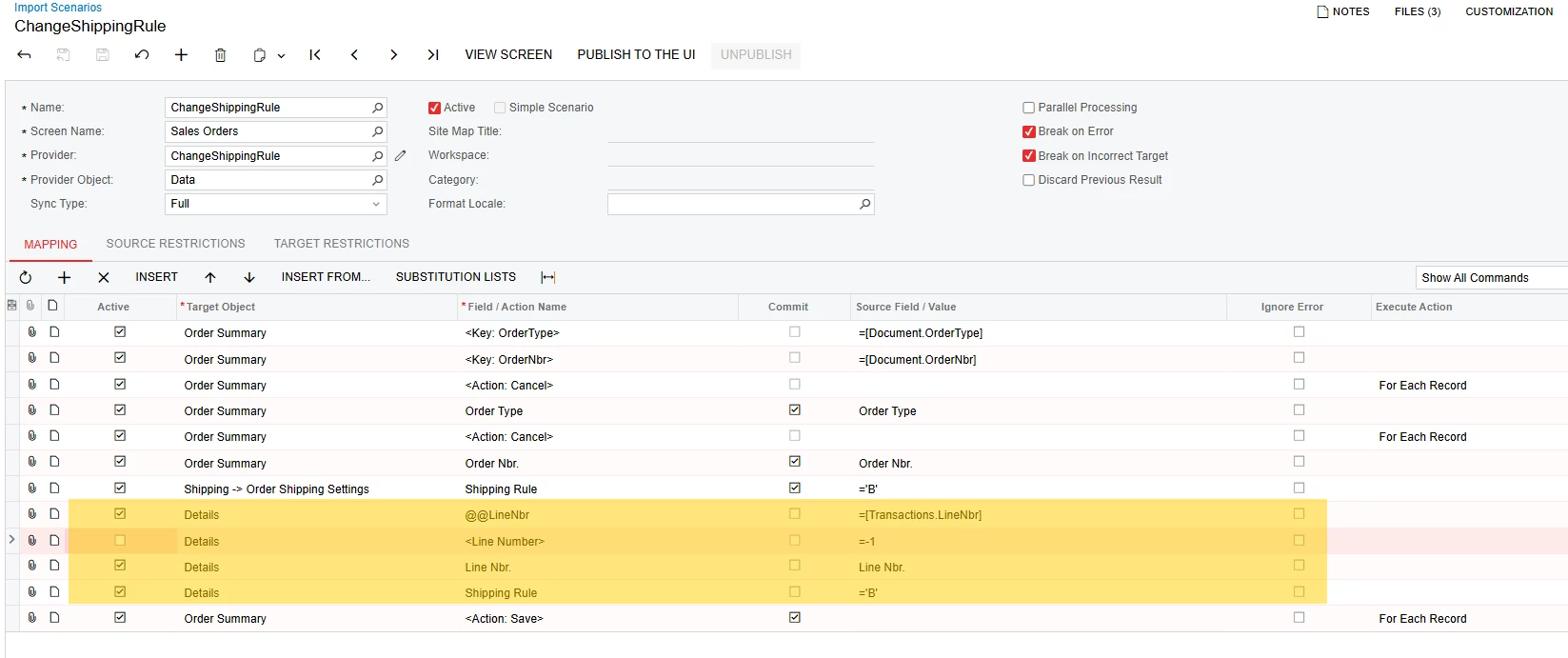
Task: Click the Undo/Cancel icon in main toolbar
Action: [x=142, y=55]
